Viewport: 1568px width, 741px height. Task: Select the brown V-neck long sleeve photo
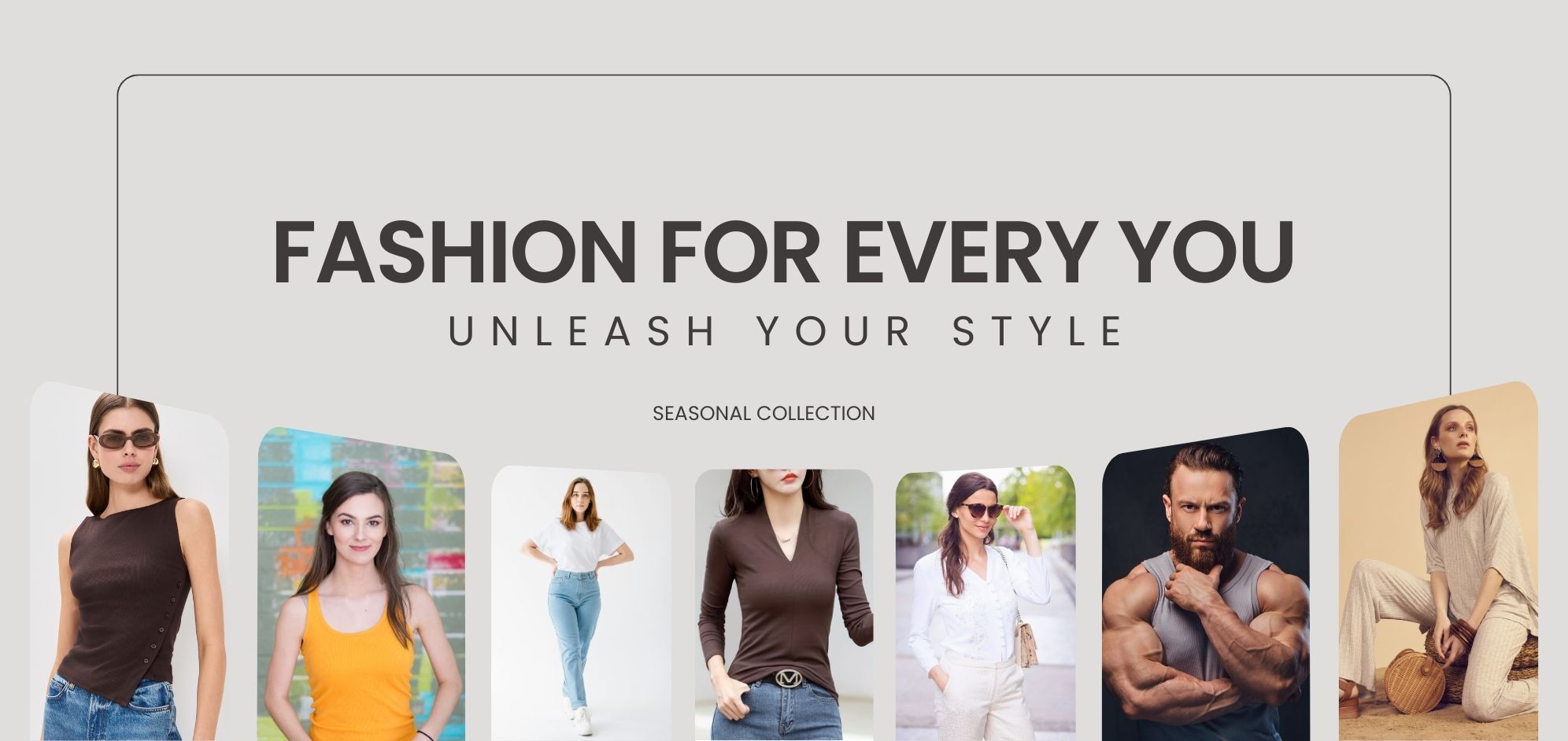784,605
